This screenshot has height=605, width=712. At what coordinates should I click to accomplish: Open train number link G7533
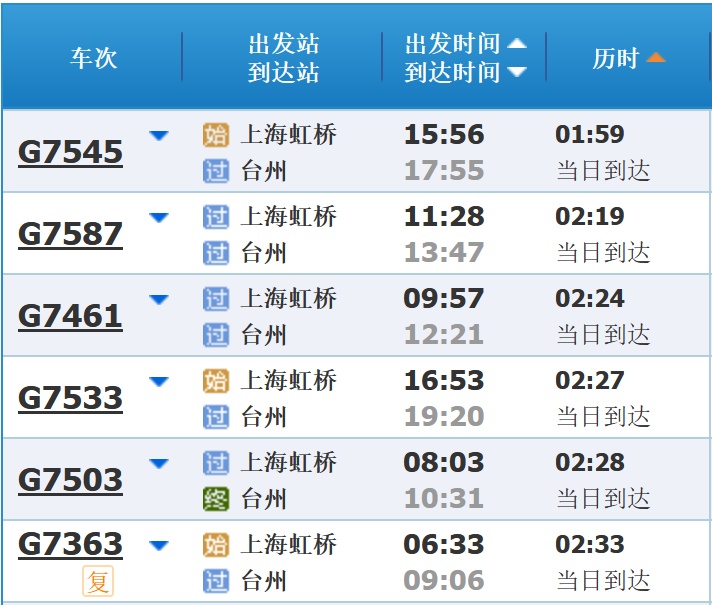[x=70, y=398]
